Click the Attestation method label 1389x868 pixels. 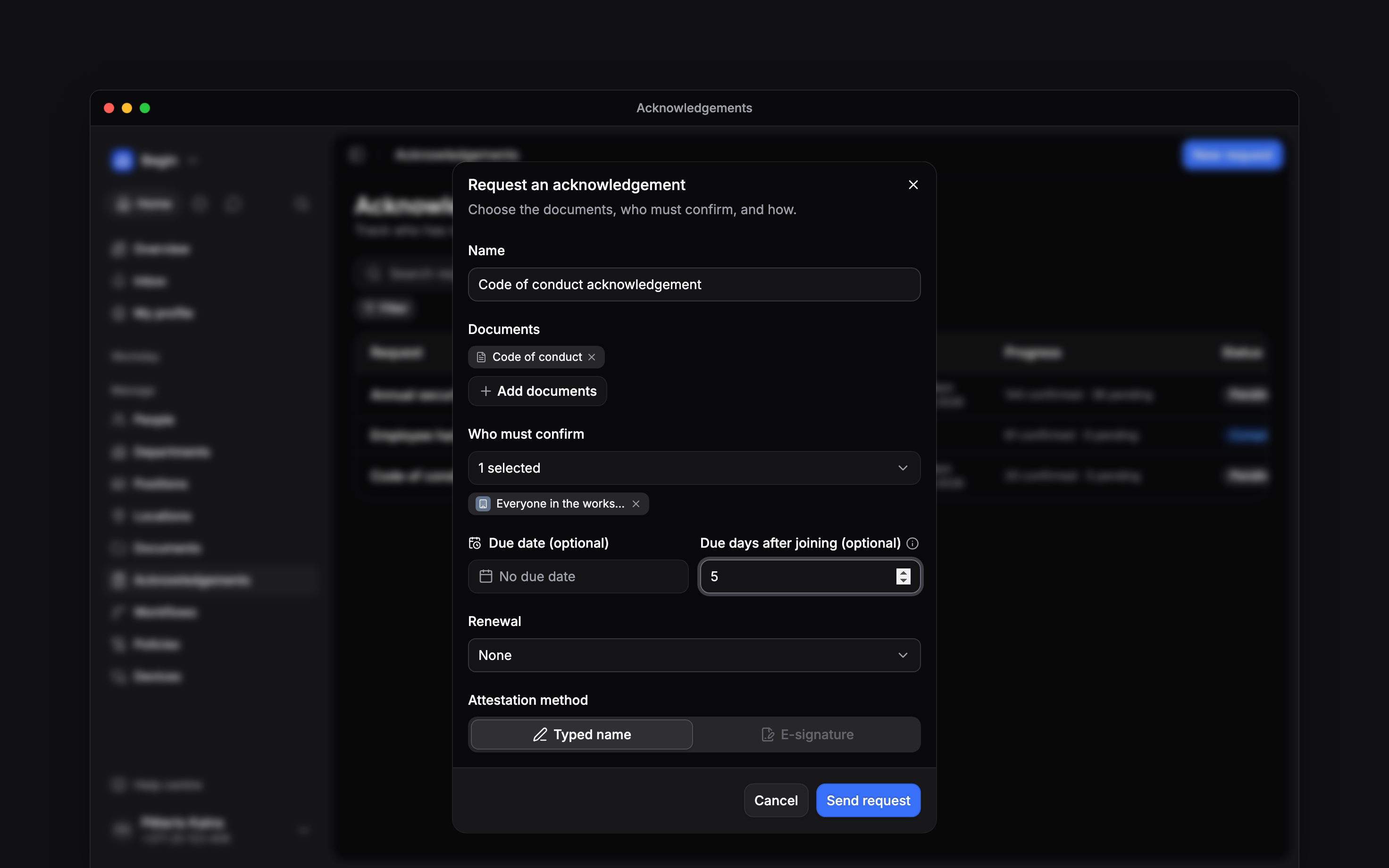[x=527, y=700]
